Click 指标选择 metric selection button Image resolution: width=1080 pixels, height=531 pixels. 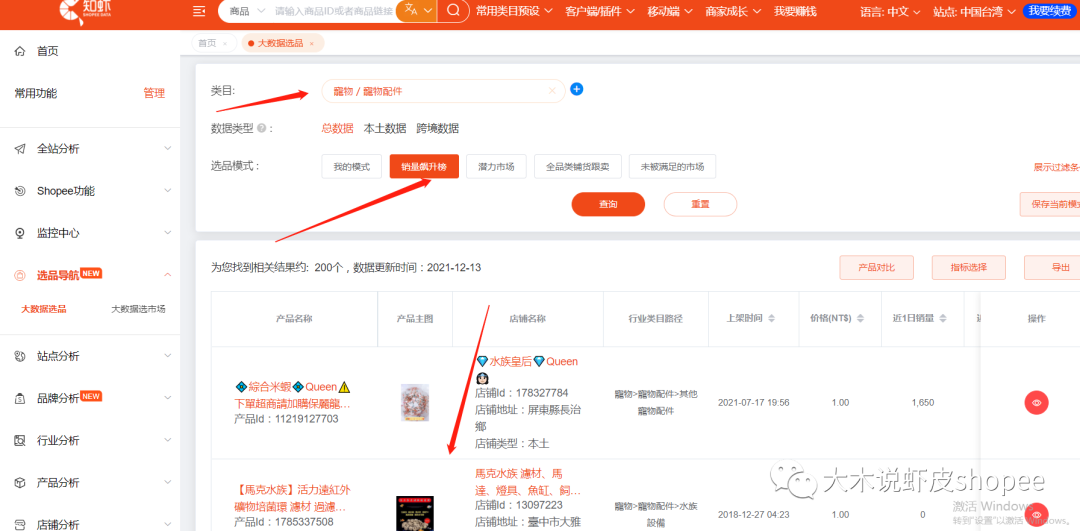[x=969, y=268]
